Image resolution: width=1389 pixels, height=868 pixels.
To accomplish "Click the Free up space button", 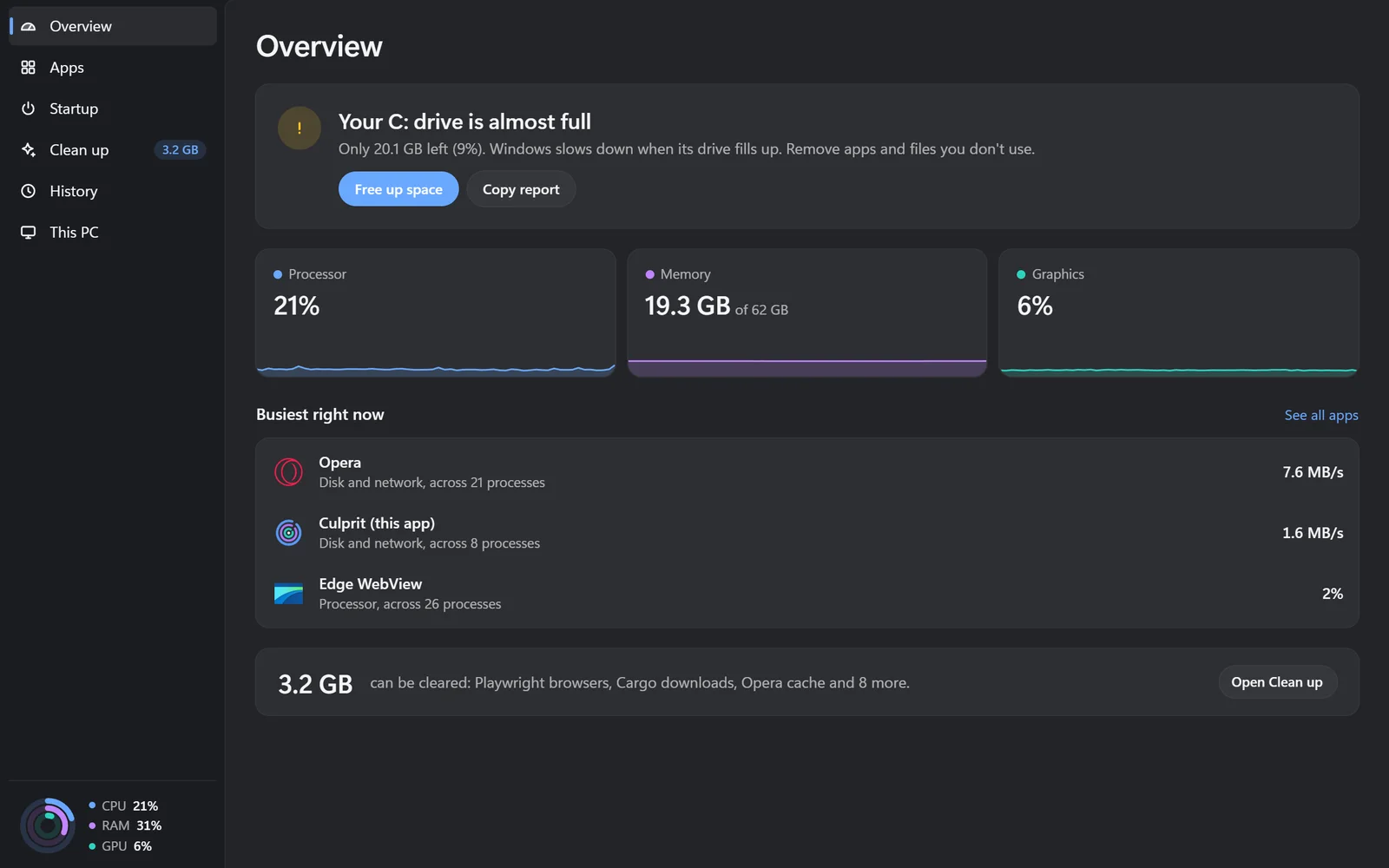I will click(x=398, y=189).
